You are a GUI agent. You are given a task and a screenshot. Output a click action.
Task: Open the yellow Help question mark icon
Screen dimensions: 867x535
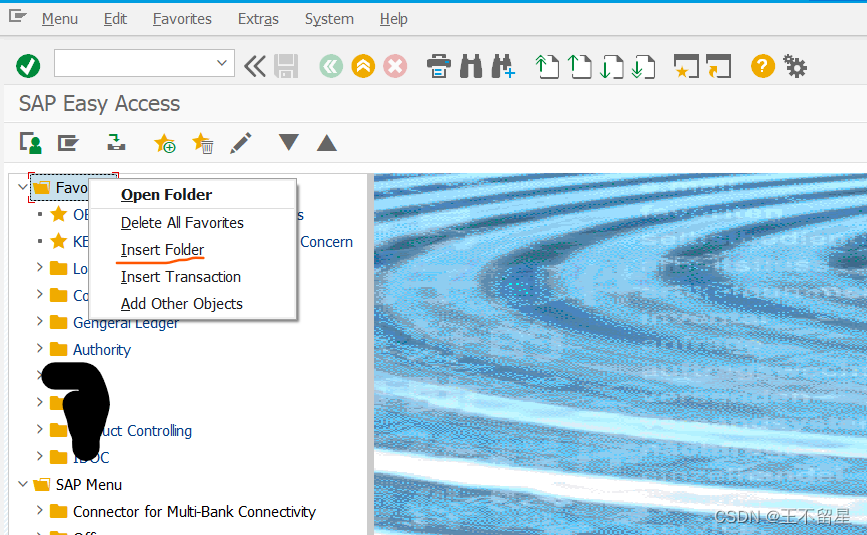(x=762, y=66)
